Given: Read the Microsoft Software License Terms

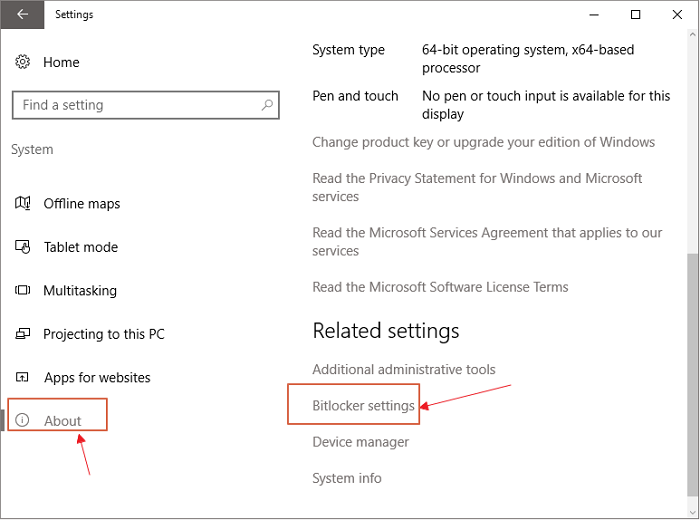Looking at the screenshot, I should [x=440, y=287].
